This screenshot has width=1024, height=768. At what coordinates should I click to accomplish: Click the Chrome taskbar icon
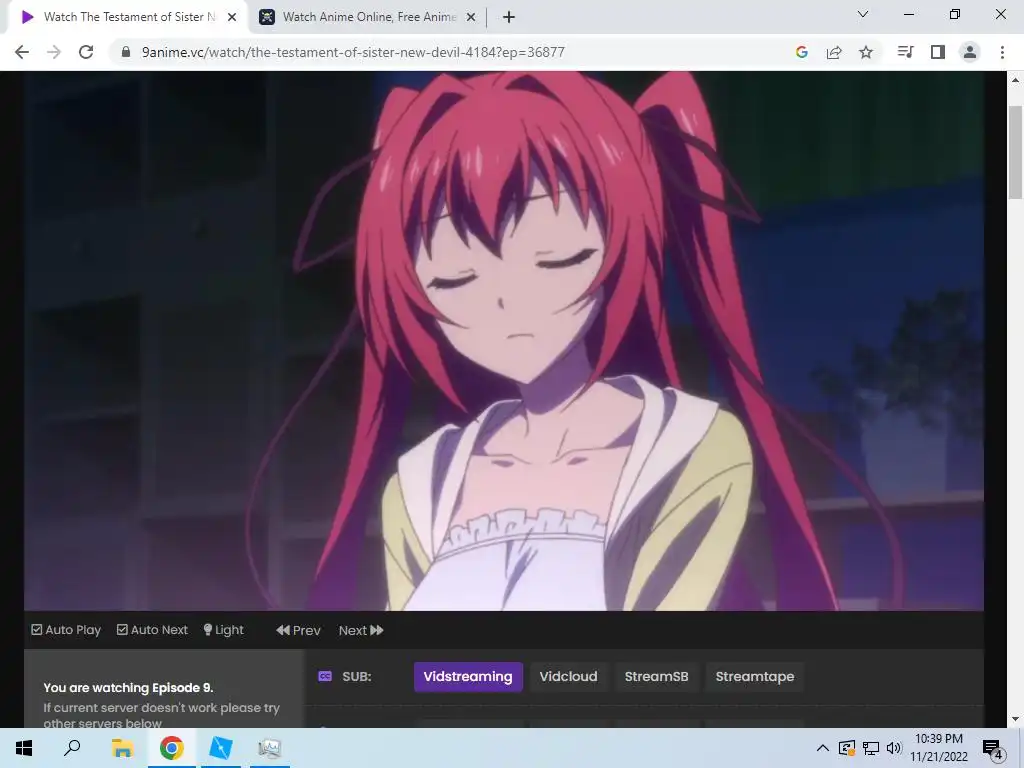point(172,748)
